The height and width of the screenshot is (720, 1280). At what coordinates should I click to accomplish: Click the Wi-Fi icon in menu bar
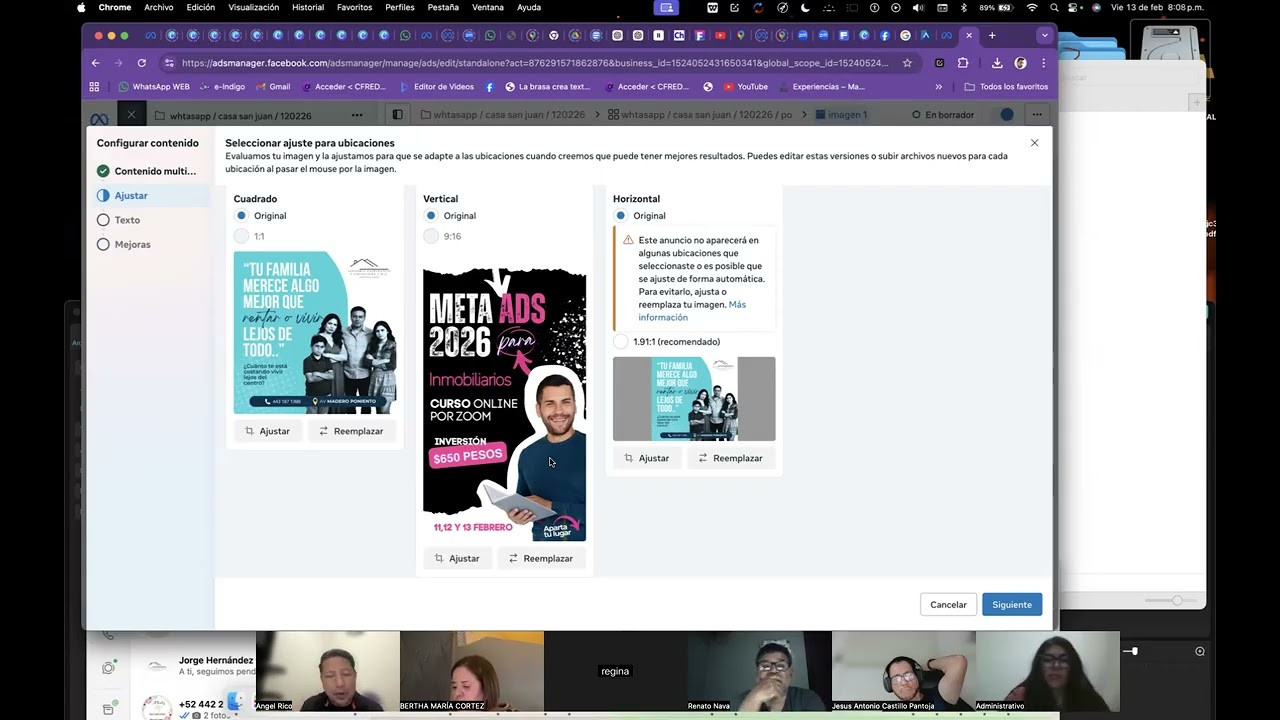pyautogui.click(x=1032, y=7)
